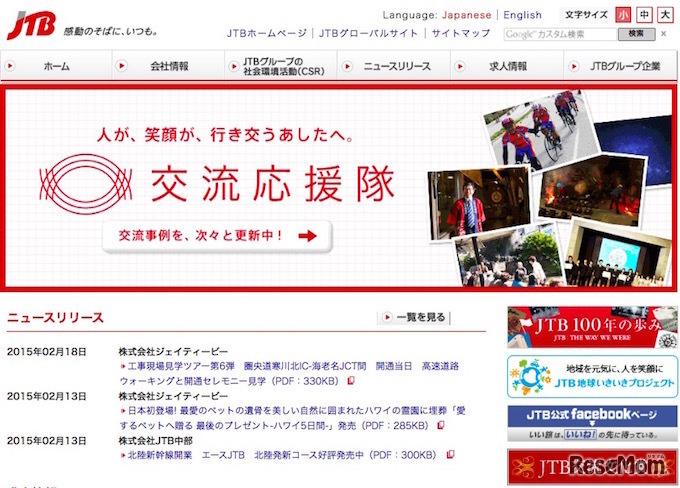Click tagline 感動のそばに、いつも。
The height and width of the screenshot is (488, 680).
(111, 31)
